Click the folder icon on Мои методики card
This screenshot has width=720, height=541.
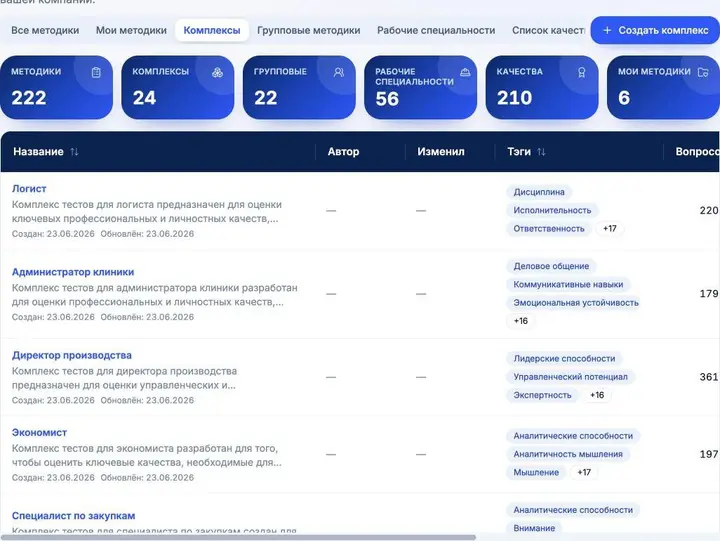point(703,72)
